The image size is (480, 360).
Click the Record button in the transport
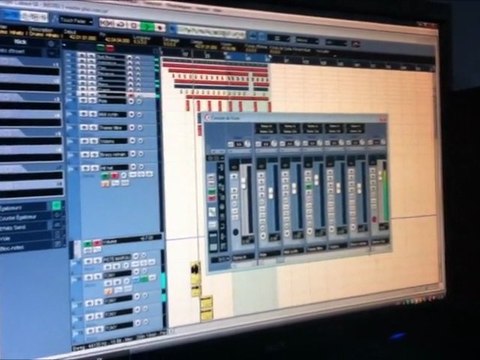tap(160, 27)
